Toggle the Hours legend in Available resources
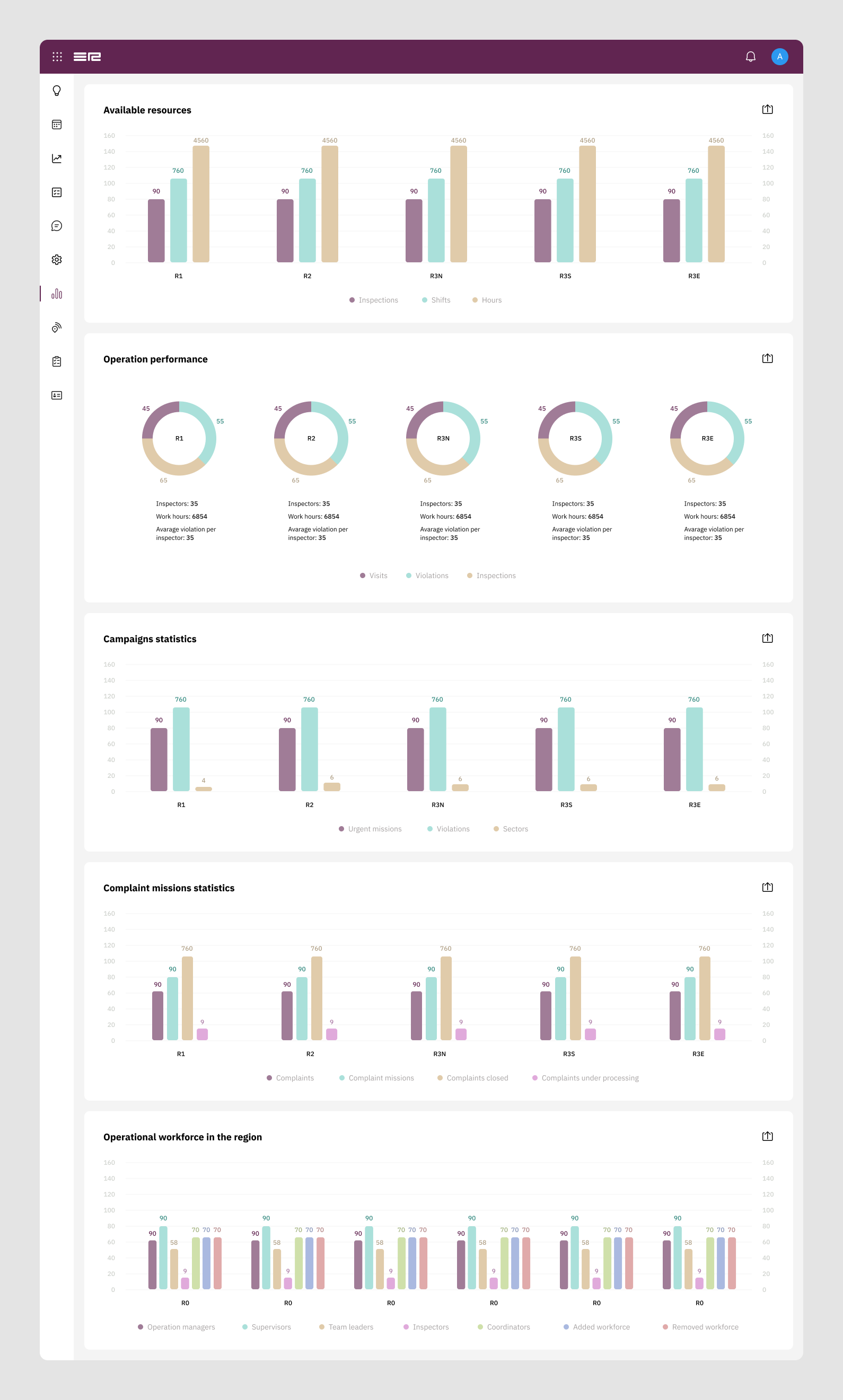This screenshot has height=1400, width=843. 487,300
